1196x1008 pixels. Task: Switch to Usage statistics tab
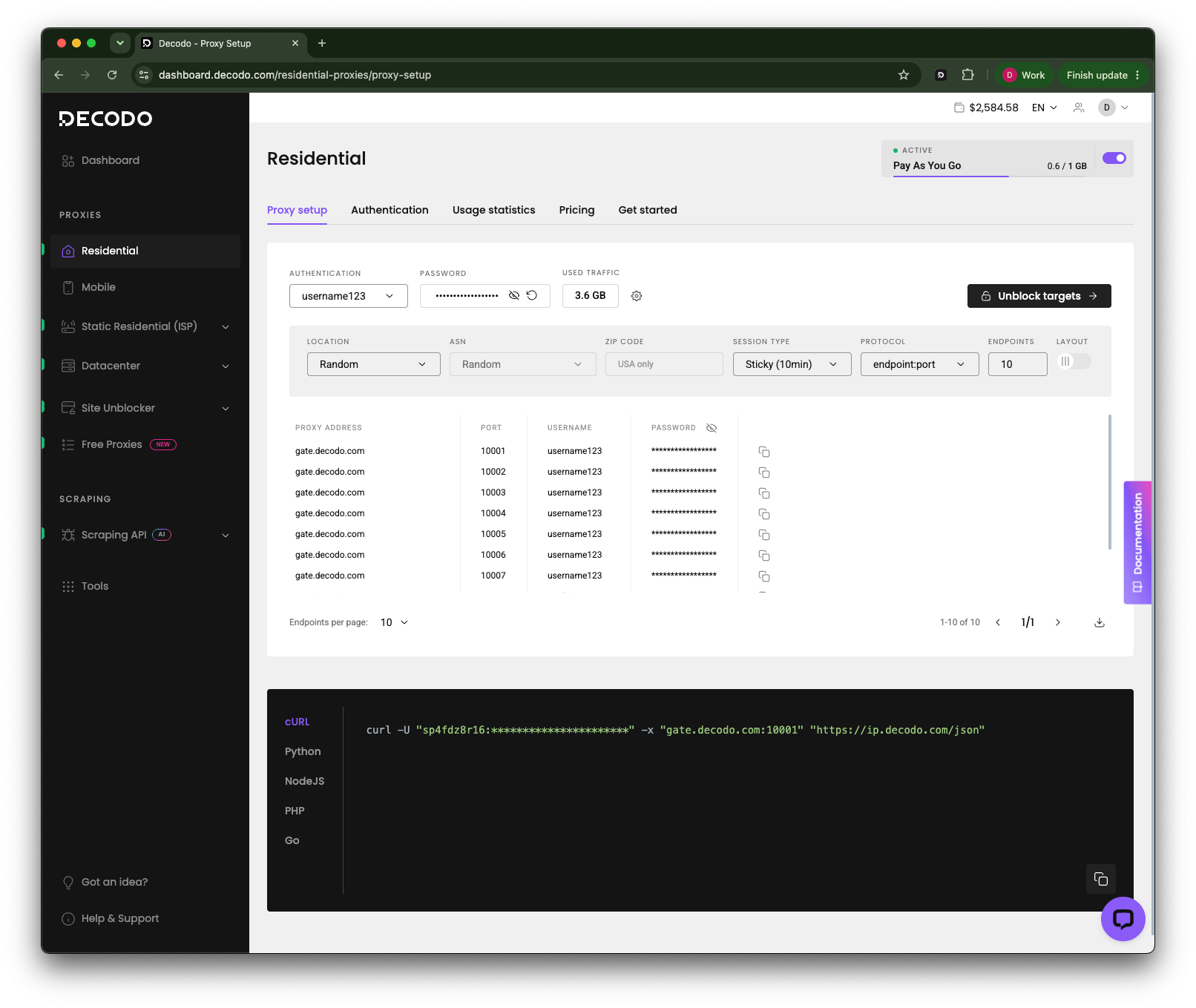494,210
